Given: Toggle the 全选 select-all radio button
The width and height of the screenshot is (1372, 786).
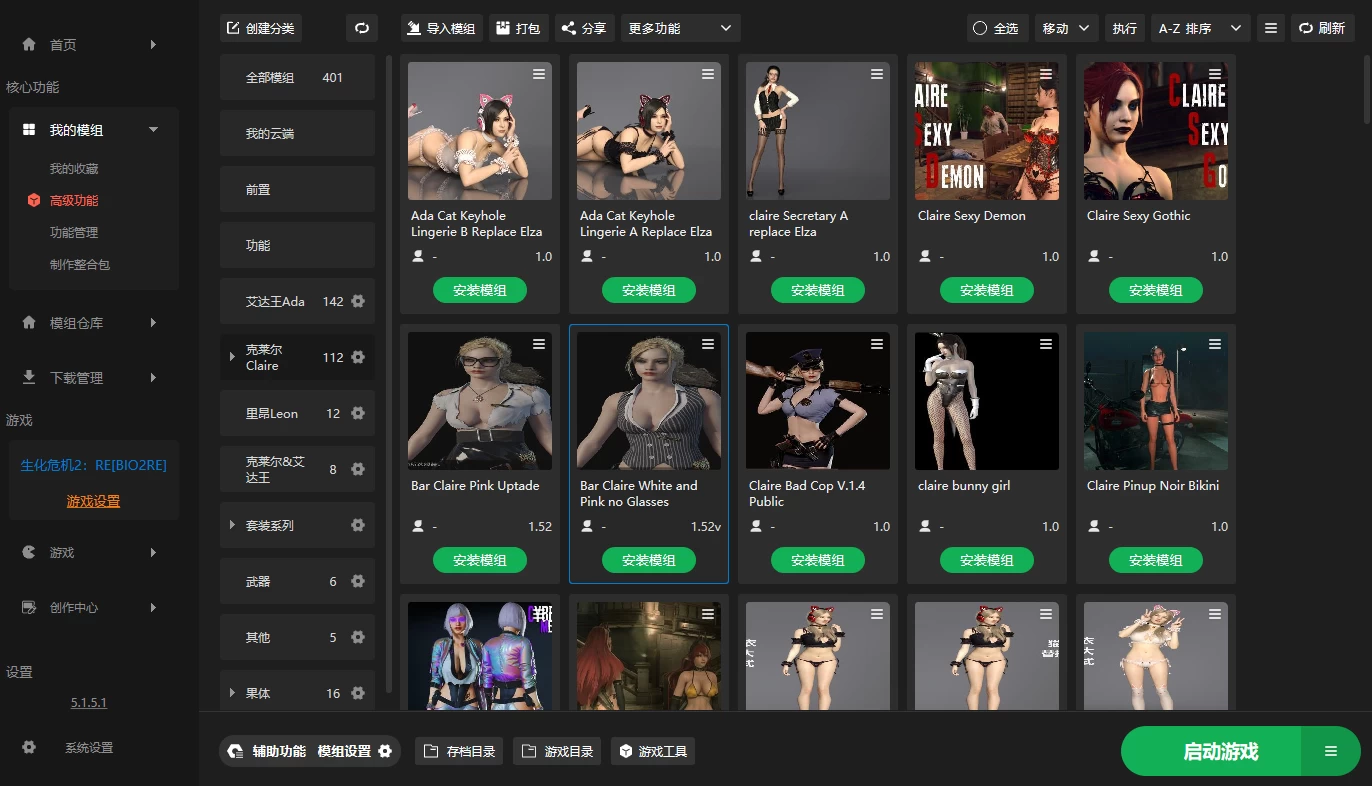Looking at the screenshot, I should click(x=980, y=28).
